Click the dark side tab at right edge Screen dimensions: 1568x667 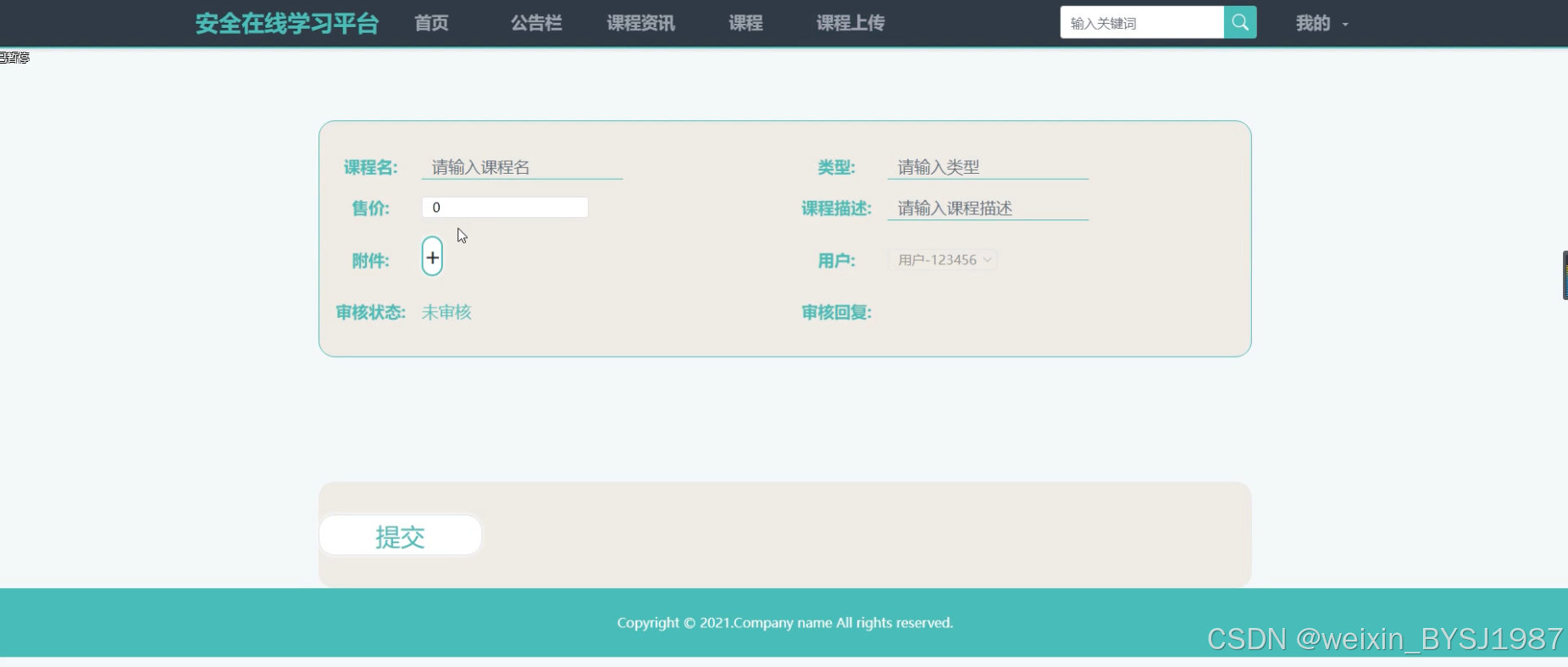(1565, 275)
